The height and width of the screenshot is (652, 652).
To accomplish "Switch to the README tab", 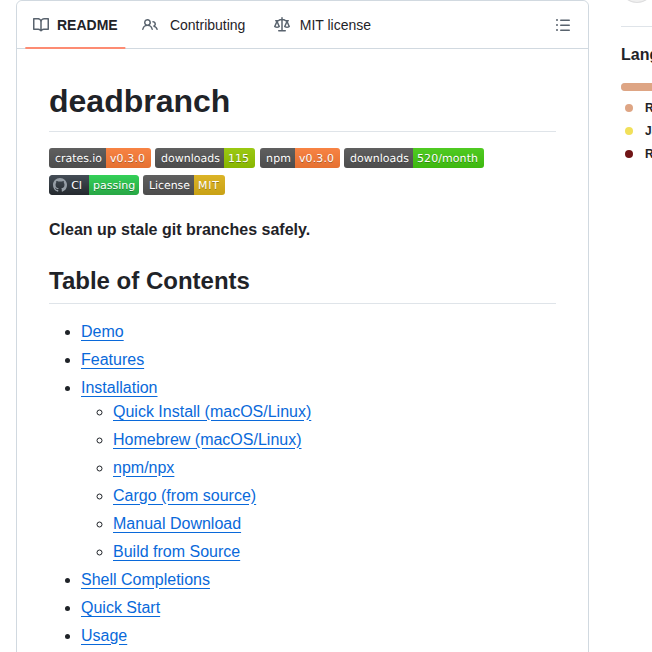I will click(x=75, y=25).
